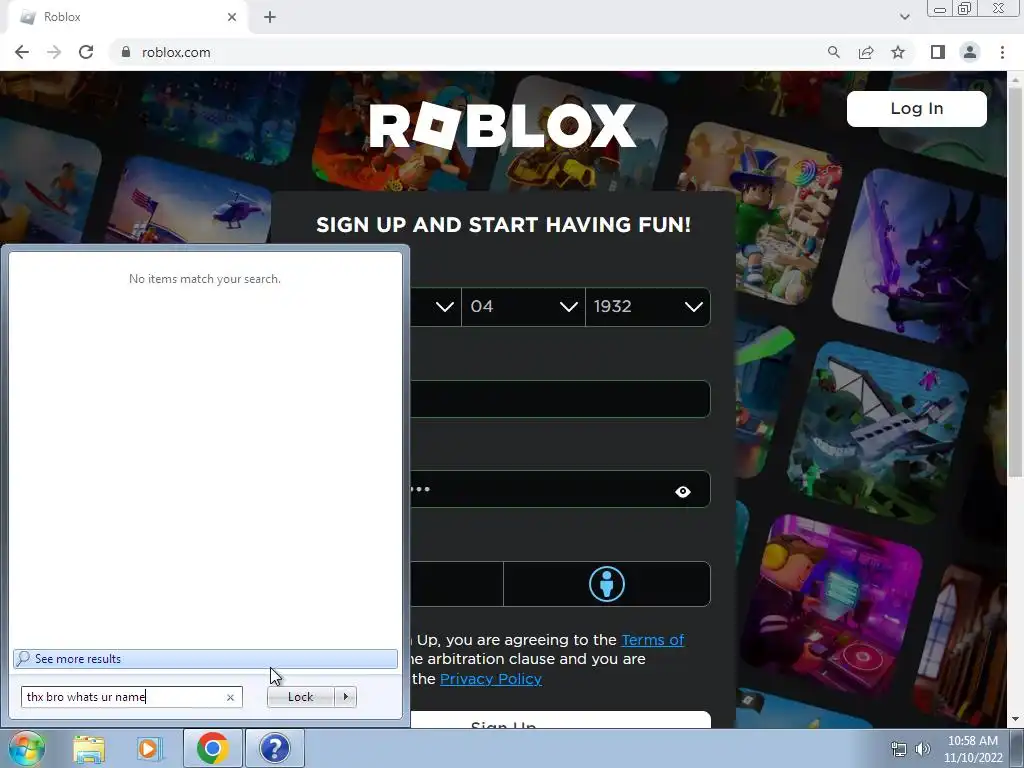Open the tab search chevron
The height and width of the screenshot is (768, 1024).
(904, 17)
